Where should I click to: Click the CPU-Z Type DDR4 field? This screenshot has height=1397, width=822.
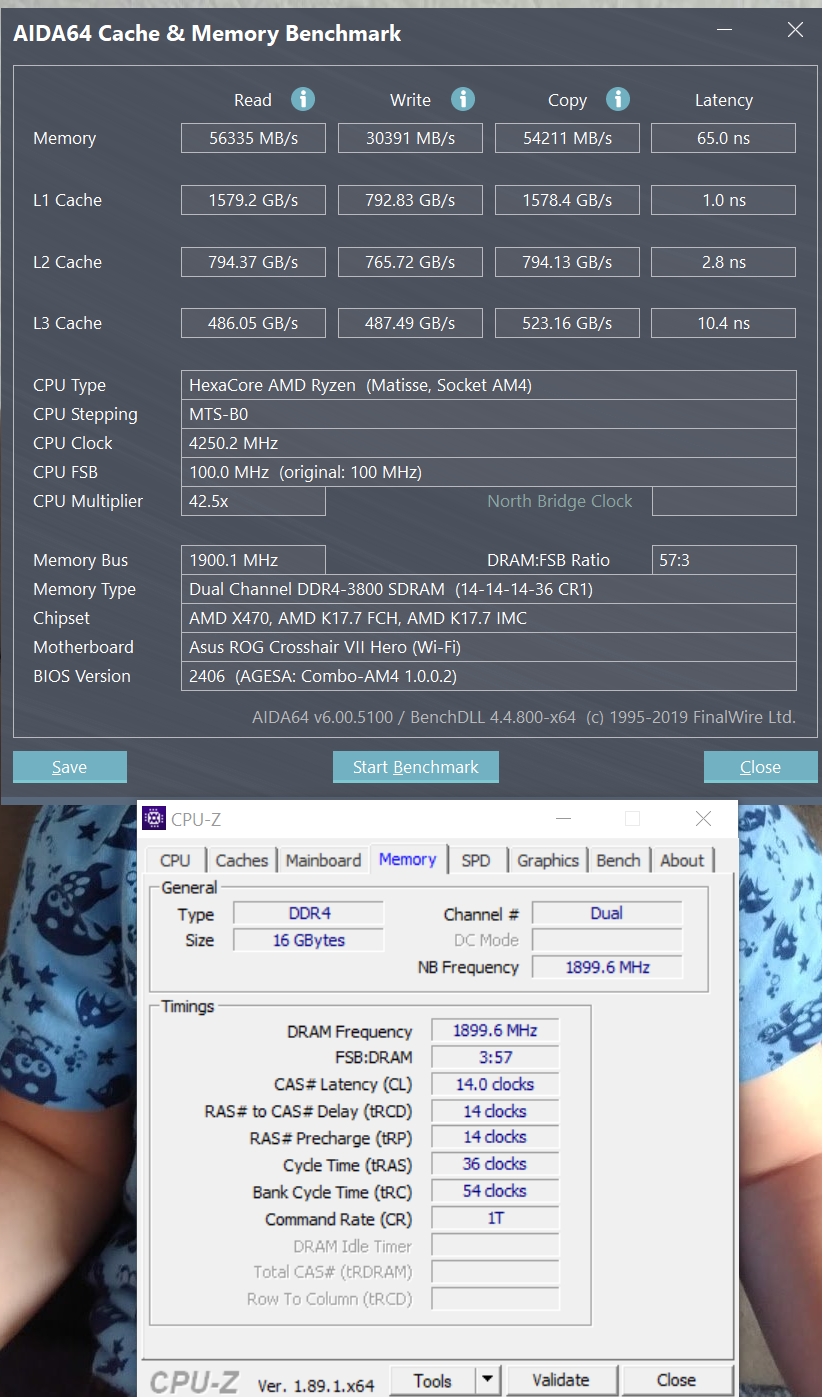click(x=308, y=913)
